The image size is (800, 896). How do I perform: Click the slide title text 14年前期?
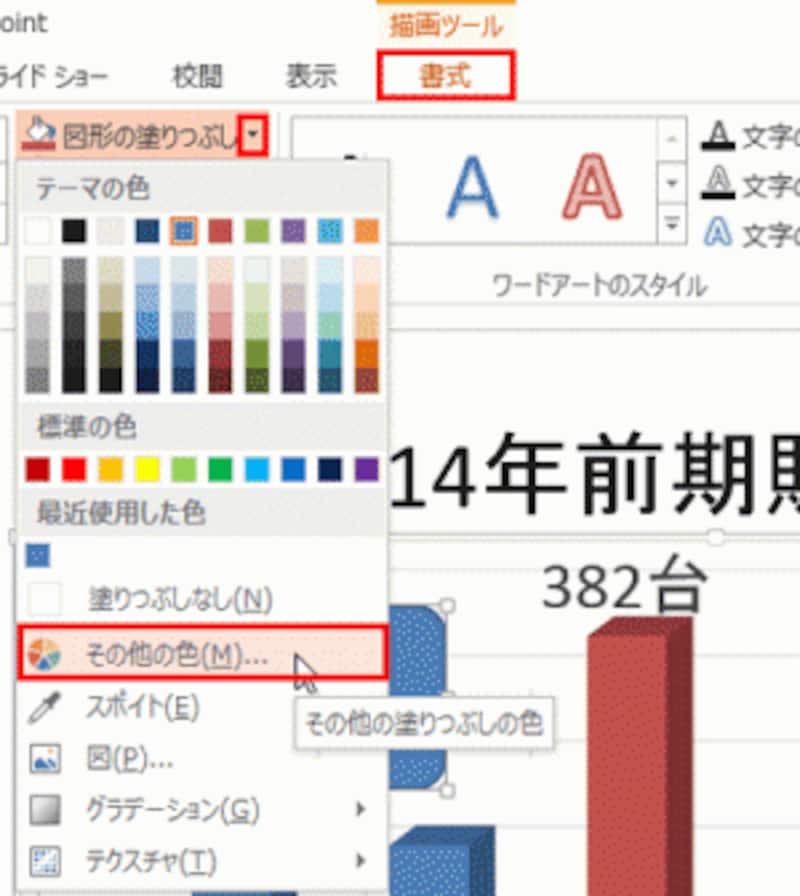pyautogui.click(x=594, y=474)
